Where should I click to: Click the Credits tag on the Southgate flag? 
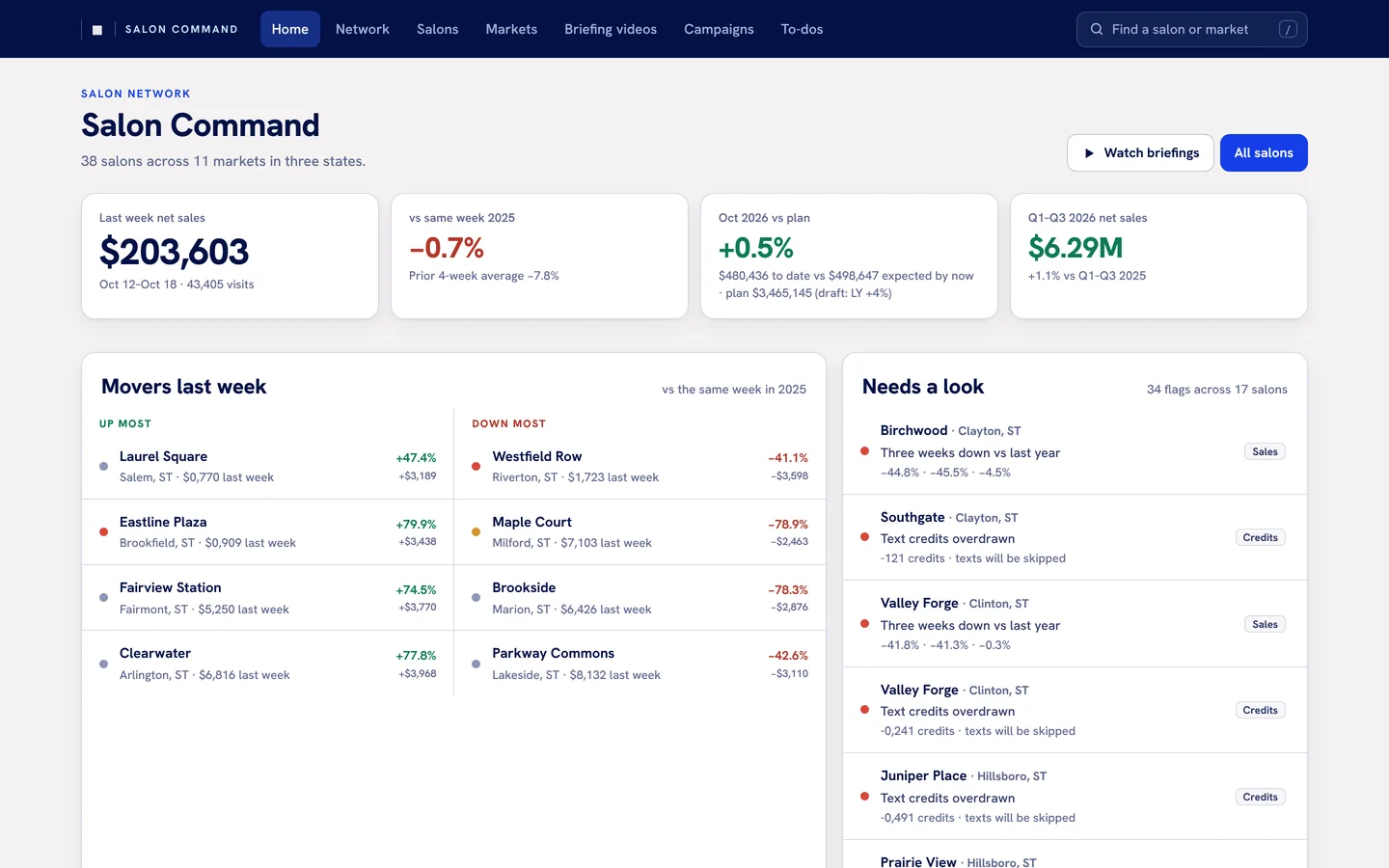pos(1260,537)
